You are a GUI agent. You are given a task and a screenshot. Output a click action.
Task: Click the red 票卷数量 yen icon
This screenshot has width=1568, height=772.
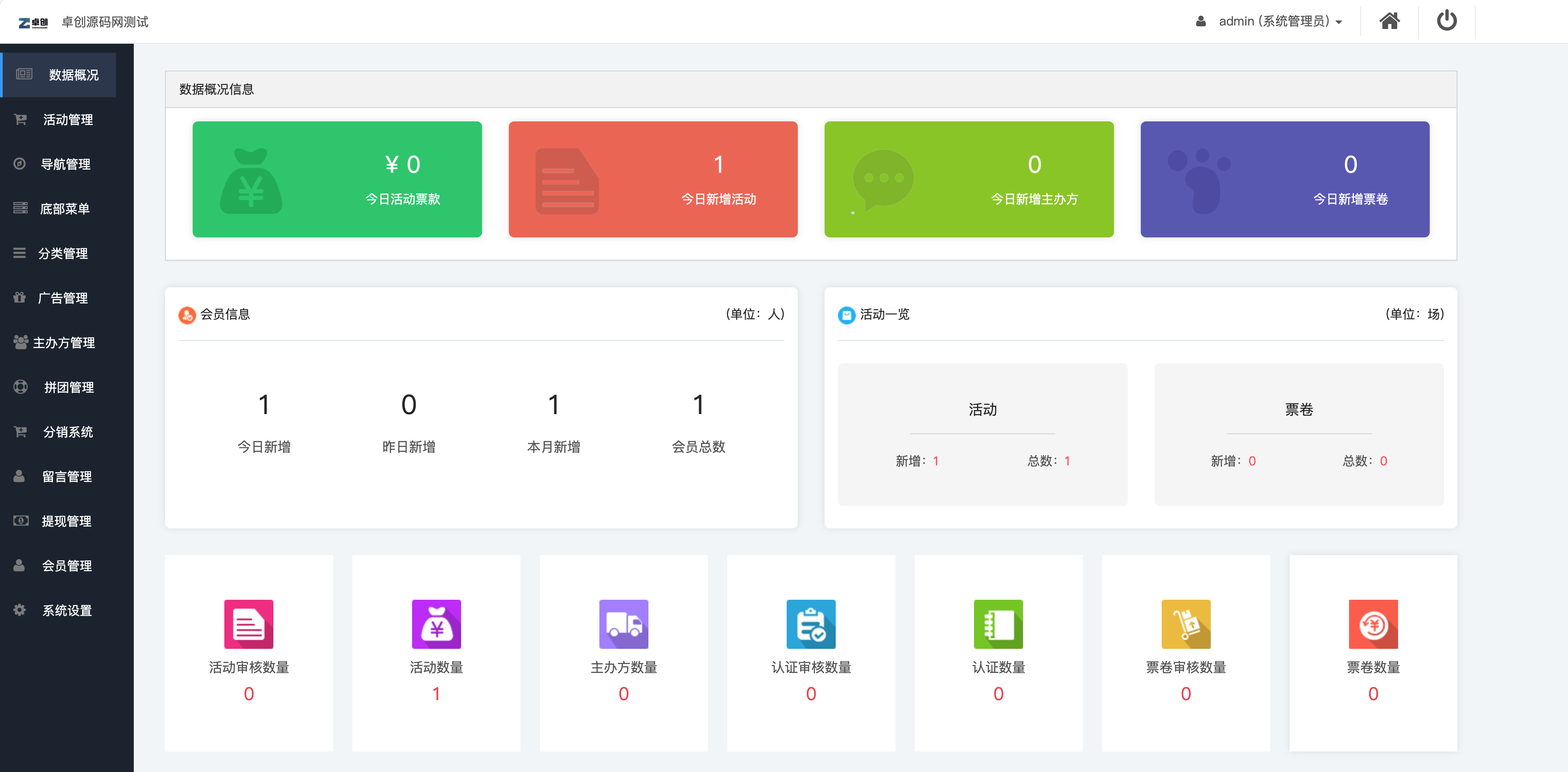point(1373,624)
